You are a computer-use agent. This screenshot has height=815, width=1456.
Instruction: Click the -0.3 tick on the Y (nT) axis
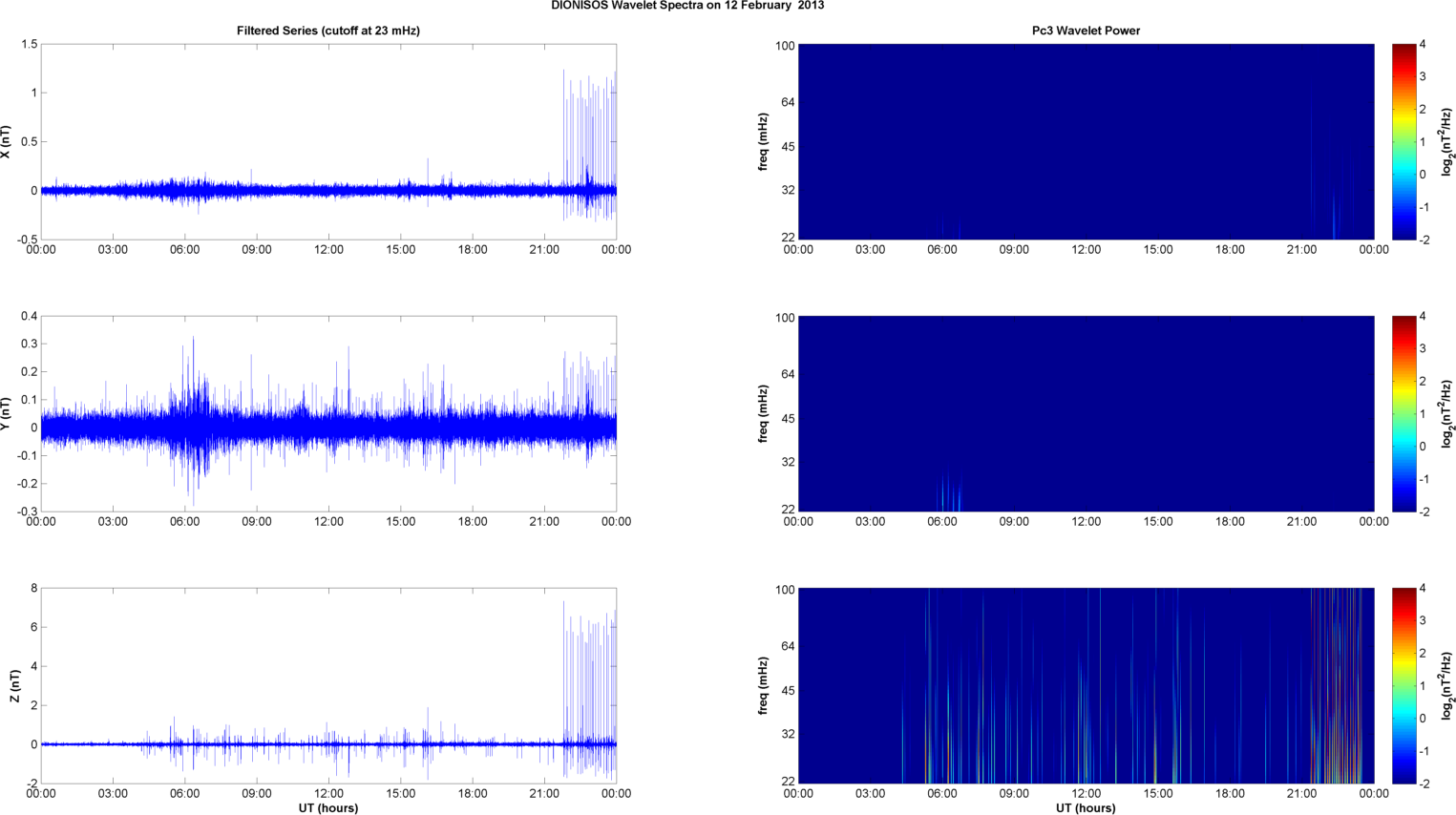(x=26, y=512)
